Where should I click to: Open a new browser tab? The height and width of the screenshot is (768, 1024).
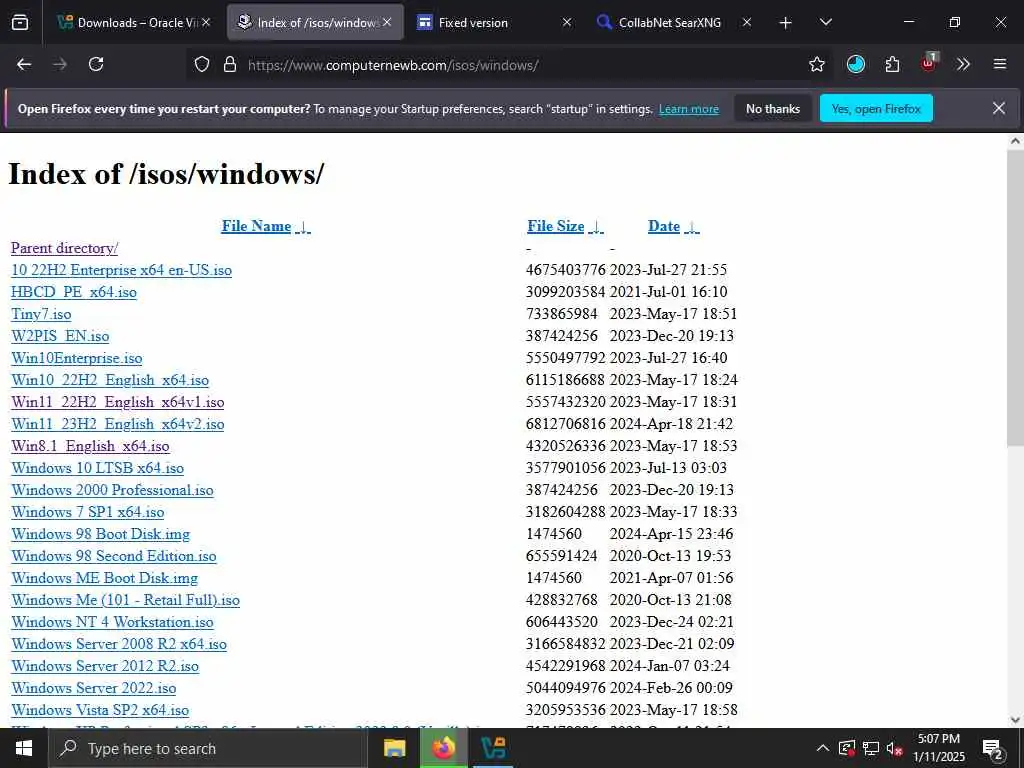point(786,23)
